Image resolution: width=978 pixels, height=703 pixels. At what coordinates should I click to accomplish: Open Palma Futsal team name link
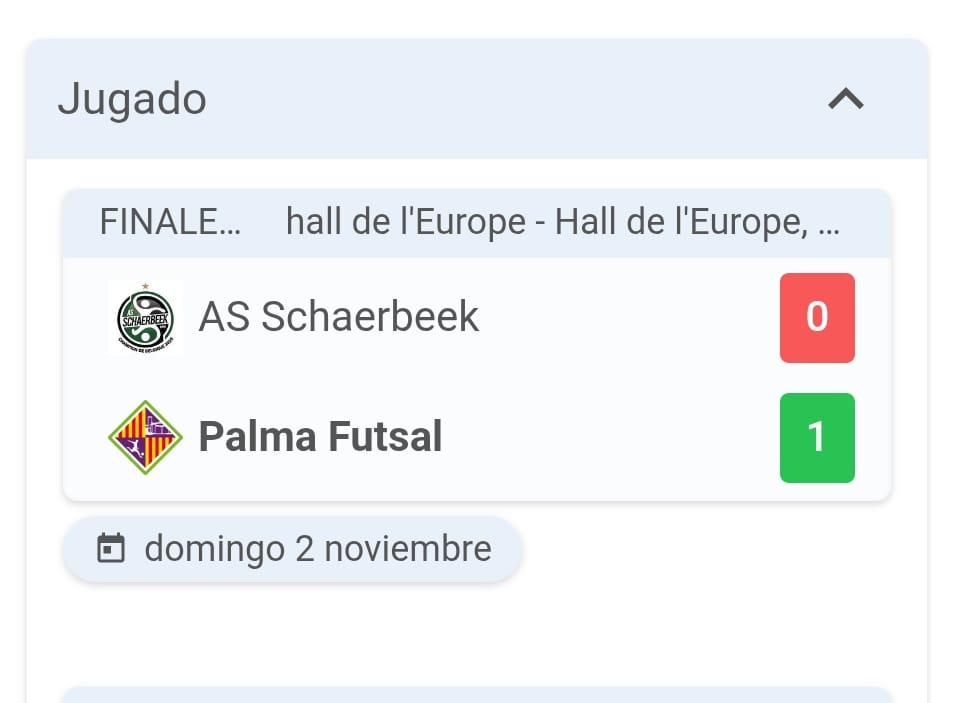pos(320,437)
